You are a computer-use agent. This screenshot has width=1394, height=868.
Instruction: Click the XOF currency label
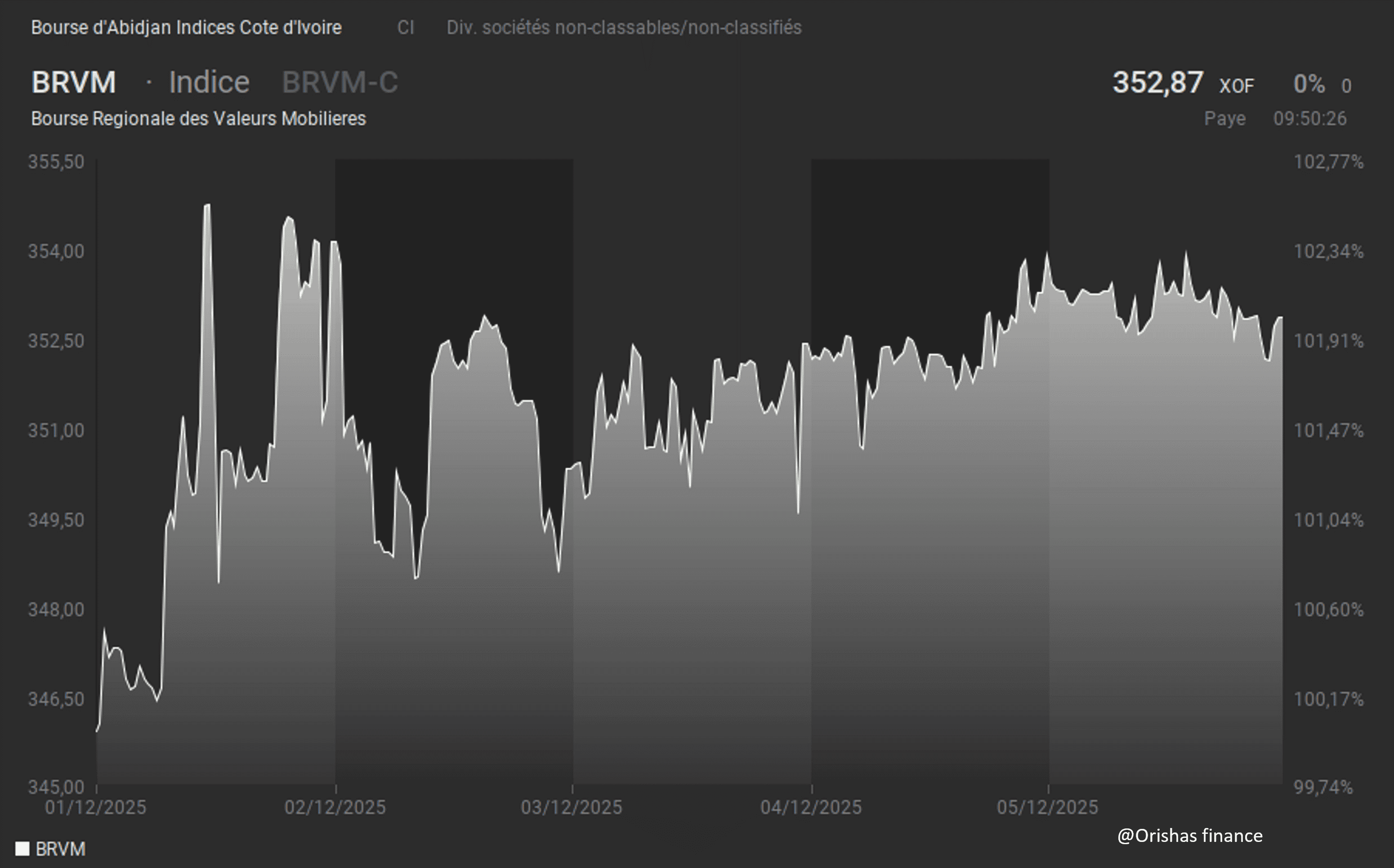(1237, 86)
